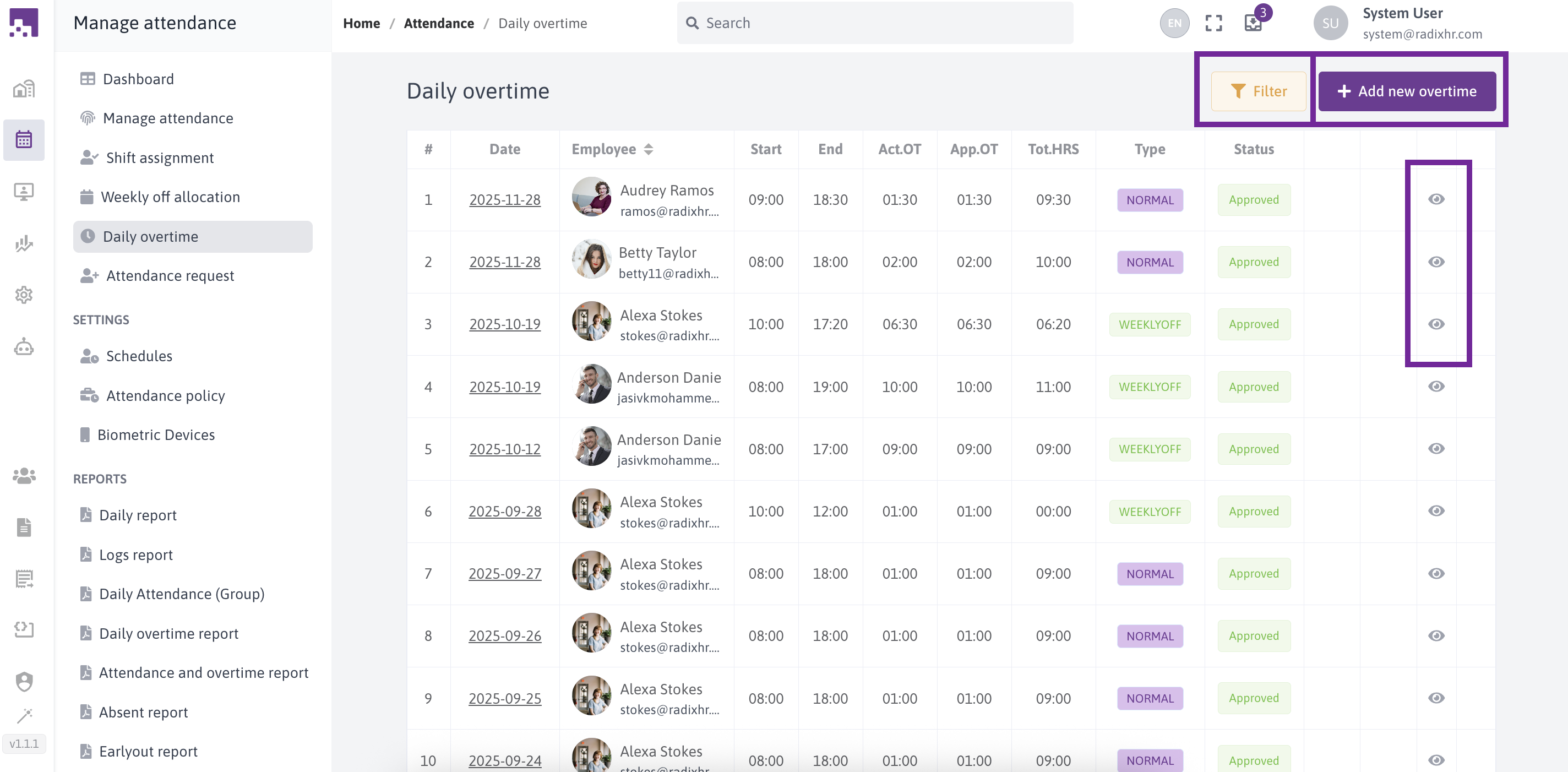Screen dimensions: 1568x772
Task: Open the employees group icon in left rail
Action: click(x=24, y=476)
